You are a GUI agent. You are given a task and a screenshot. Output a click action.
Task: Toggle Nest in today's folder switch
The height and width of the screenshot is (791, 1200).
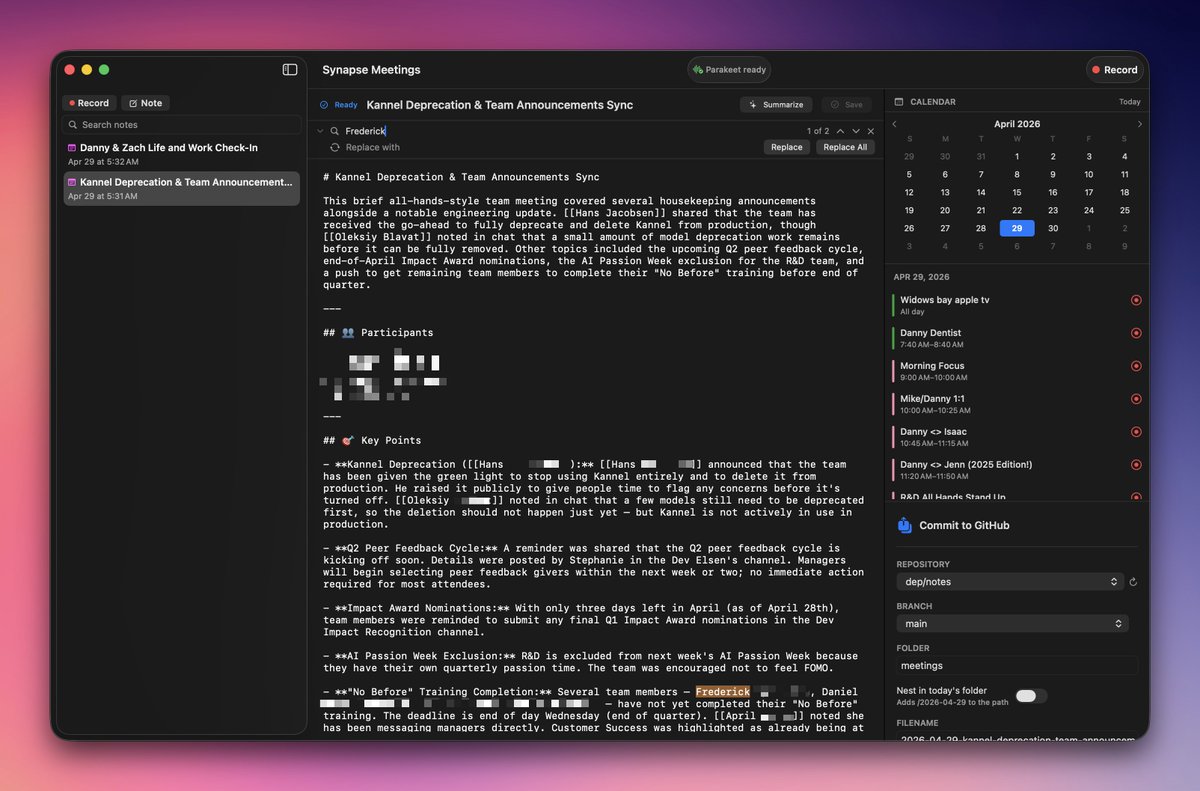tap(1031, 696)
